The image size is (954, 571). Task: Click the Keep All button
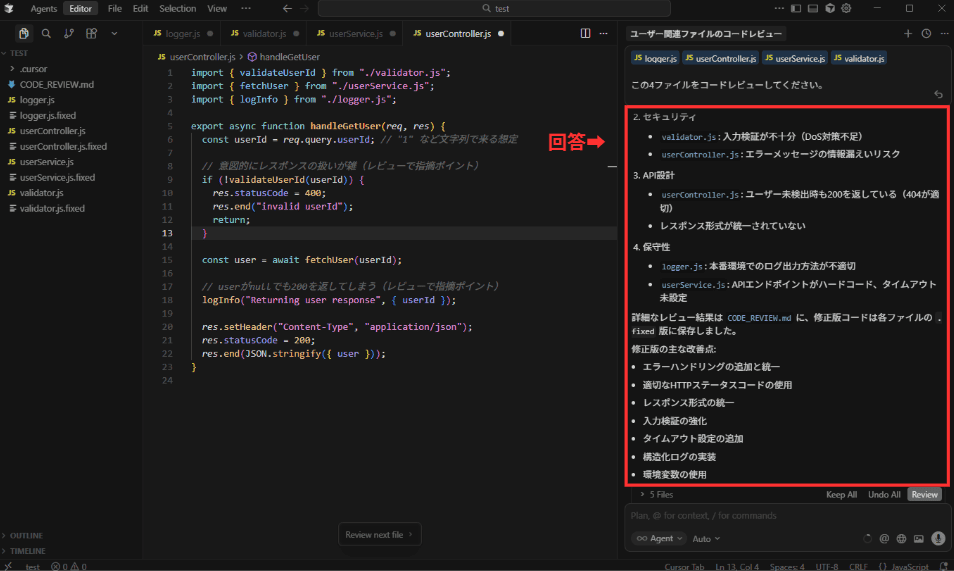(841, 494)
